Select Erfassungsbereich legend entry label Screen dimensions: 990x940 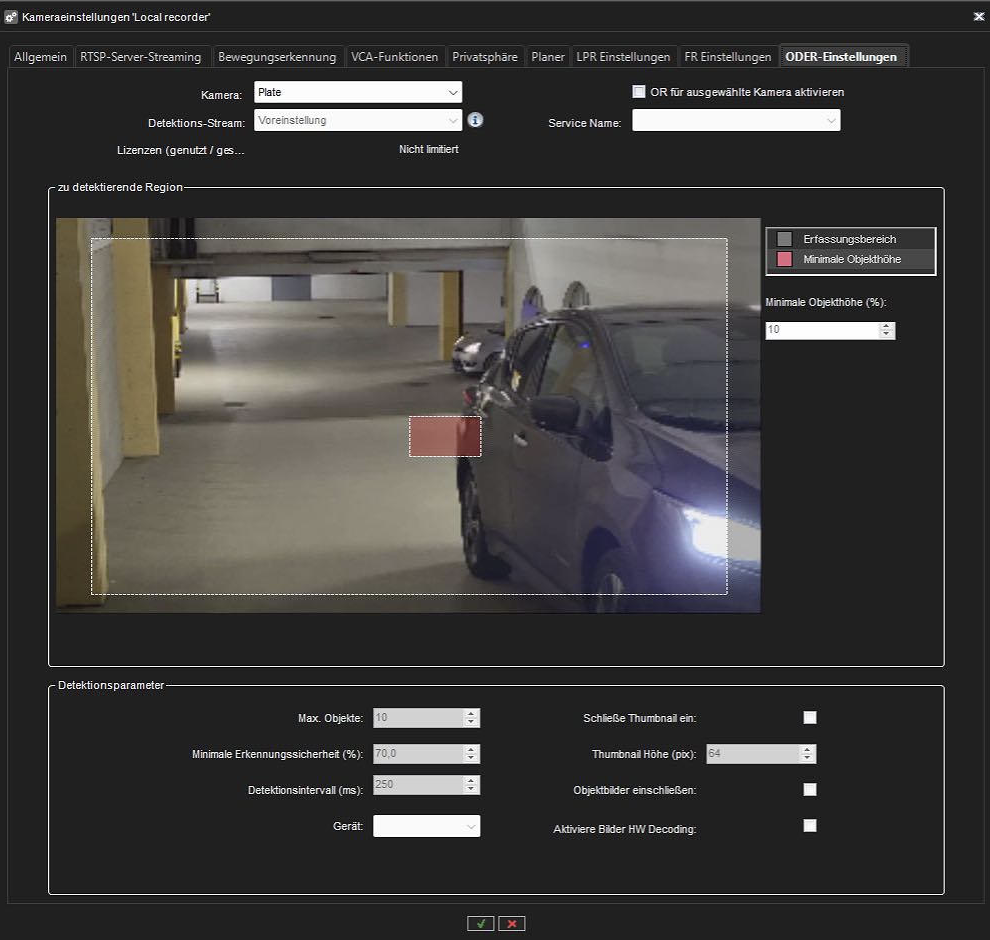pos(849,239)
